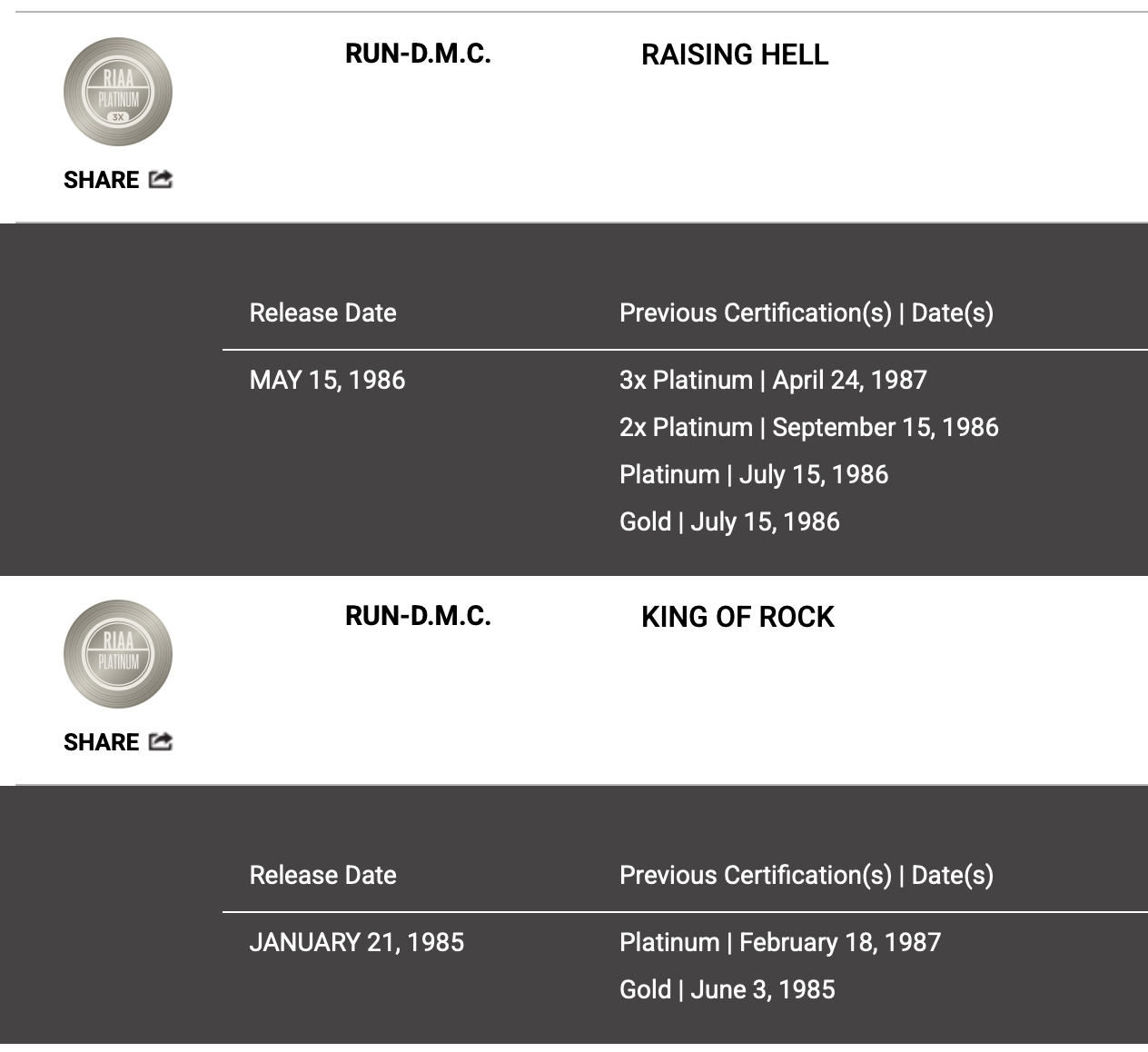The height and width of the screenshot is (1052, 1148).
Task: Select the KING OF ROCK album title
Action: [x=737, y=617]
